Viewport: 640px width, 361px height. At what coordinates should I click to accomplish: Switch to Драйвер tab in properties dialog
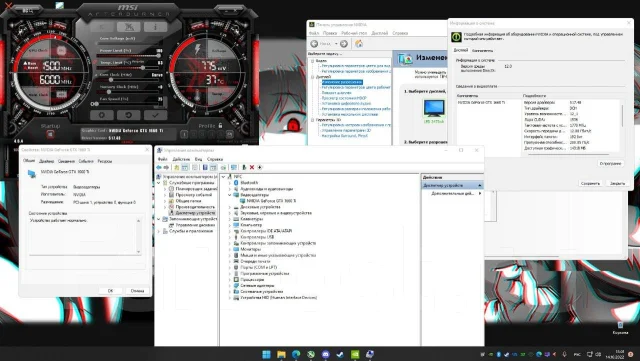[x=47, y=161]
